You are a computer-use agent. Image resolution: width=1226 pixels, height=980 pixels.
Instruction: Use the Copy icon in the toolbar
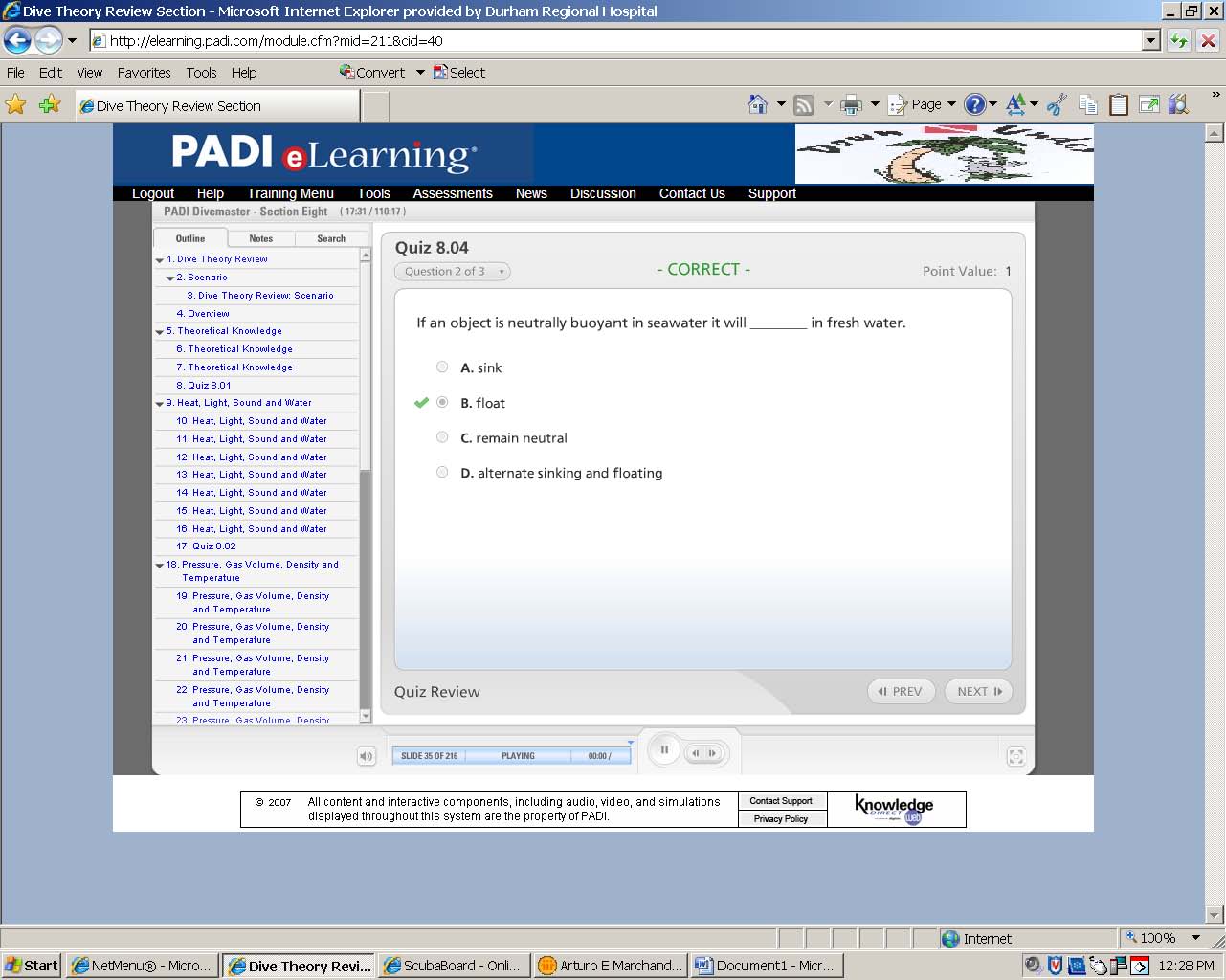pyautogui.click(x=1088, y=104)
